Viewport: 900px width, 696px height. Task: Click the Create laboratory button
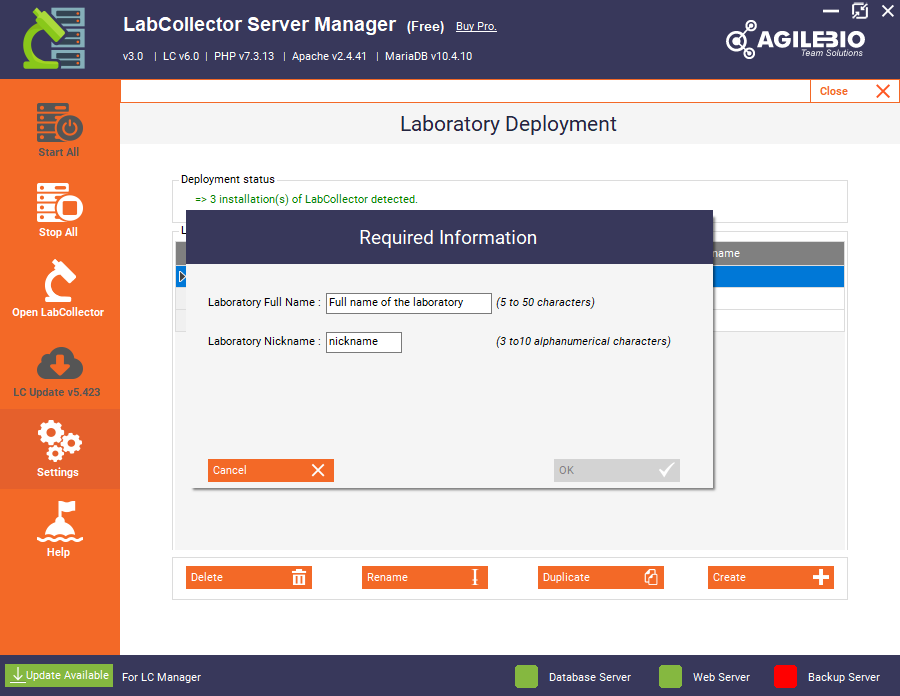click(x=771, y=577)
